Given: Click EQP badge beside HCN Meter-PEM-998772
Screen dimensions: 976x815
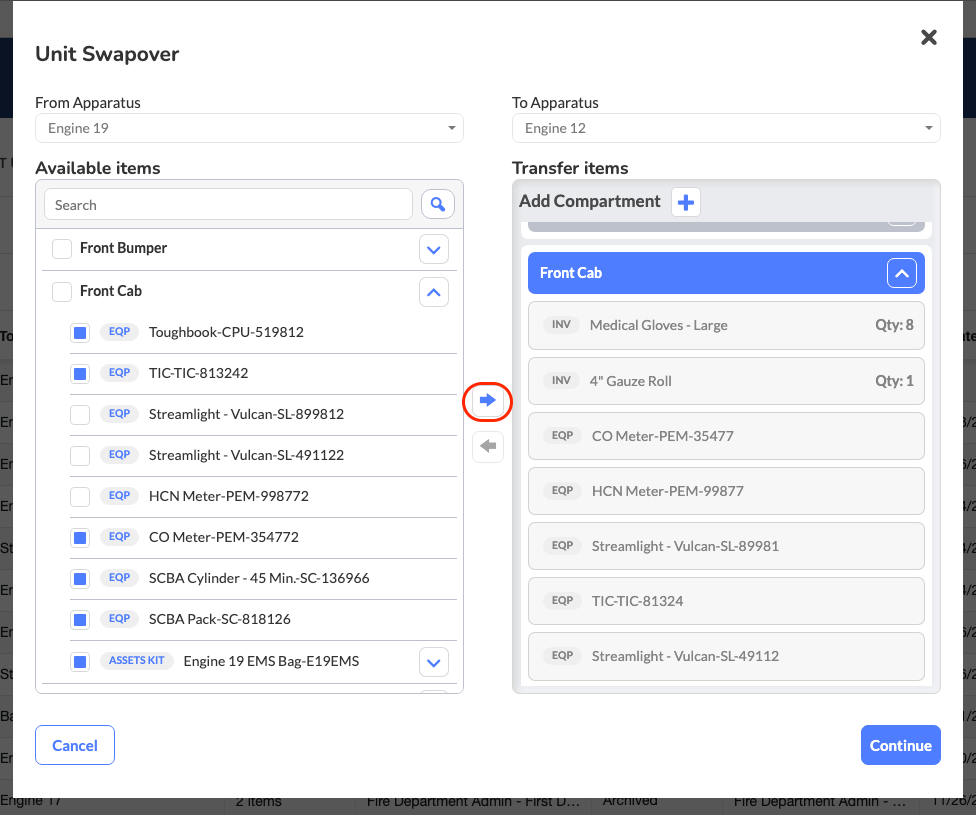Looking at the screenshot, I should tap(119, 496).
